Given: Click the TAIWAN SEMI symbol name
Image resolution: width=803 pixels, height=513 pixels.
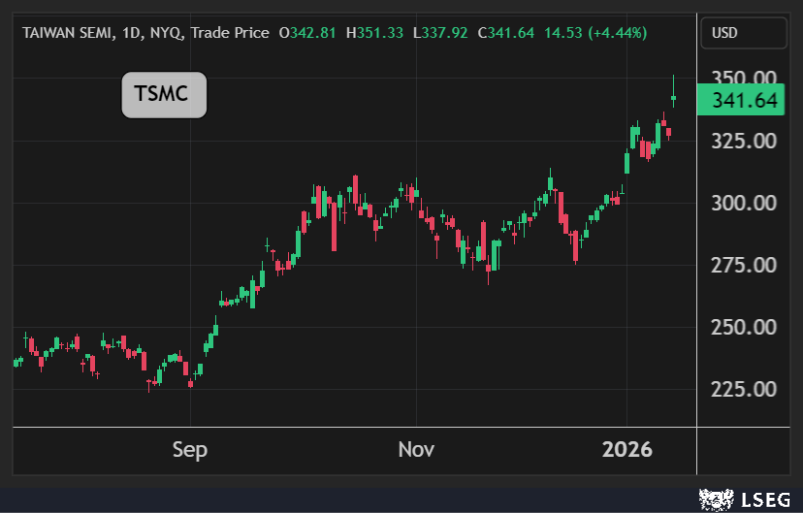Looking at the screenshot, I should pyautogui.click(x=66, y=33).
